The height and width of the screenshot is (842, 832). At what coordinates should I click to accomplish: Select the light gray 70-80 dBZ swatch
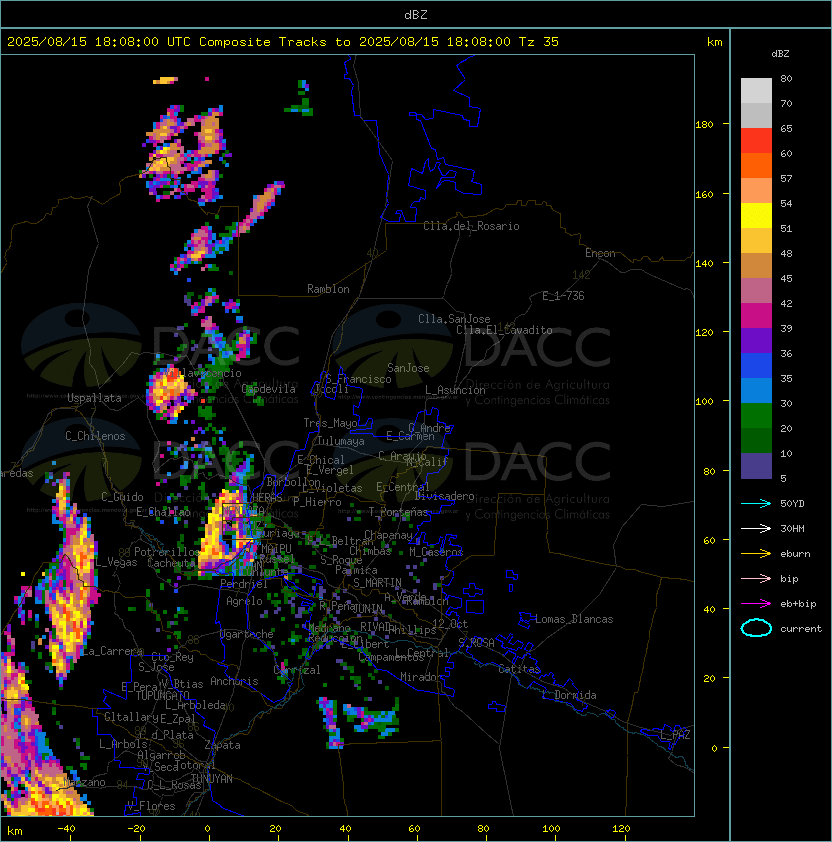pos(756,91)
